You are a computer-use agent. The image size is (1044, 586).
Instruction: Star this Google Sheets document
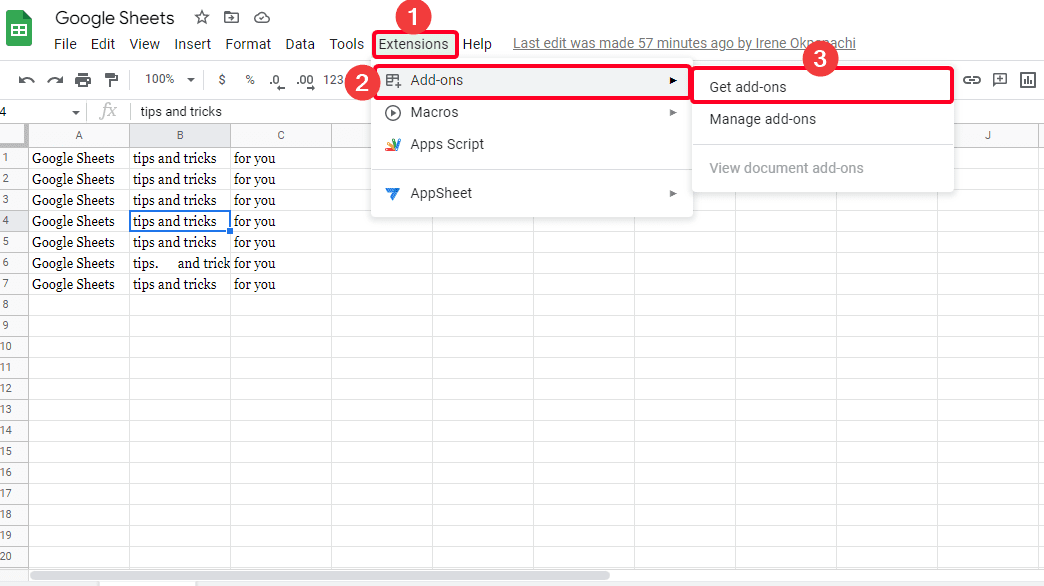[202, 18]
